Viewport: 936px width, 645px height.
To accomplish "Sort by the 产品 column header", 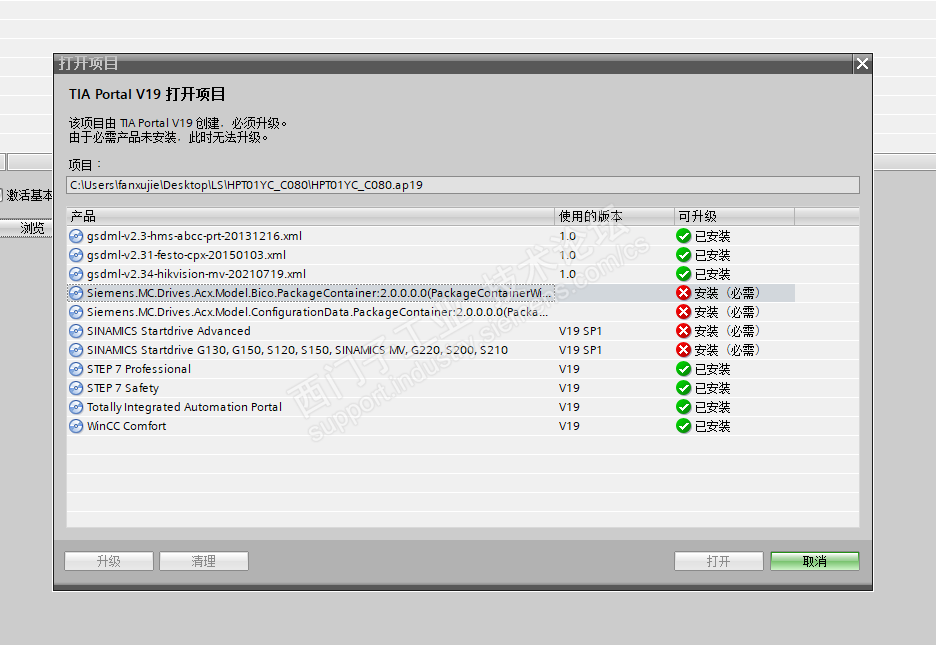I will (x=310, y=216).
